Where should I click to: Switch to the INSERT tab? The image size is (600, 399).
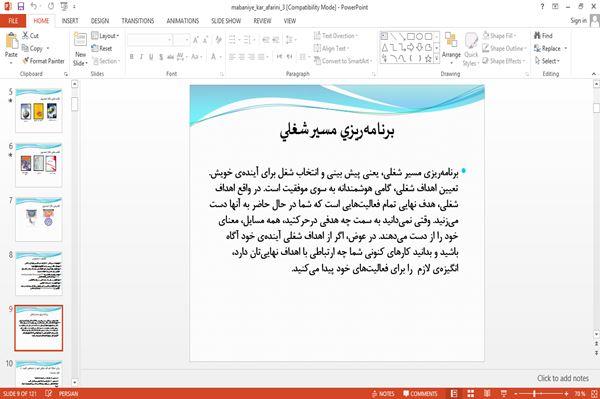[70, 21]
